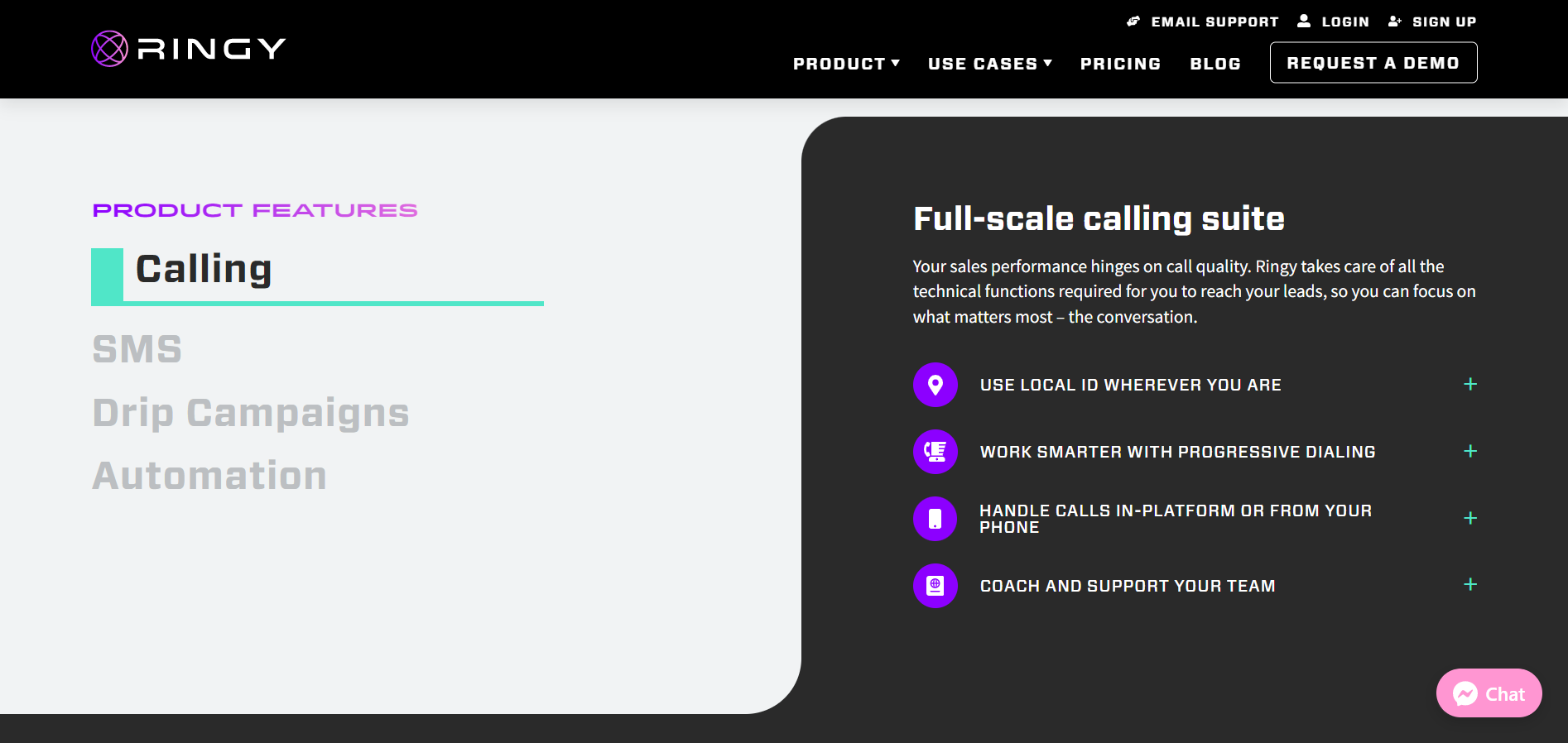This screenshot has height=743, width=1568.
Task: Expand the Handle Calls In-Platform section
Action: click(x=1470, y=519)
